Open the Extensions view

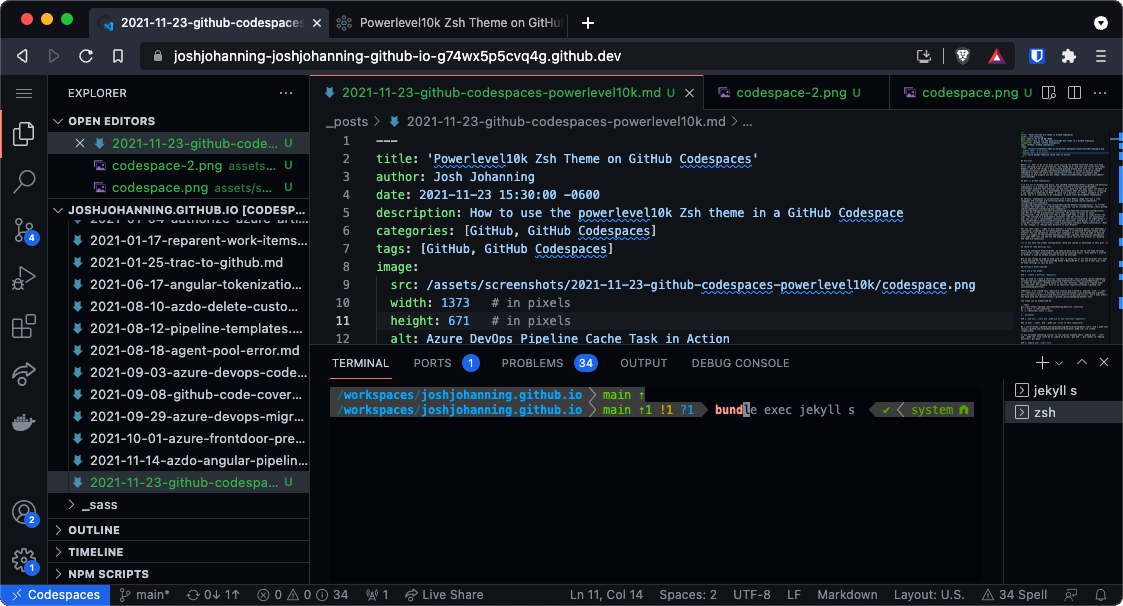pos(24,327)
